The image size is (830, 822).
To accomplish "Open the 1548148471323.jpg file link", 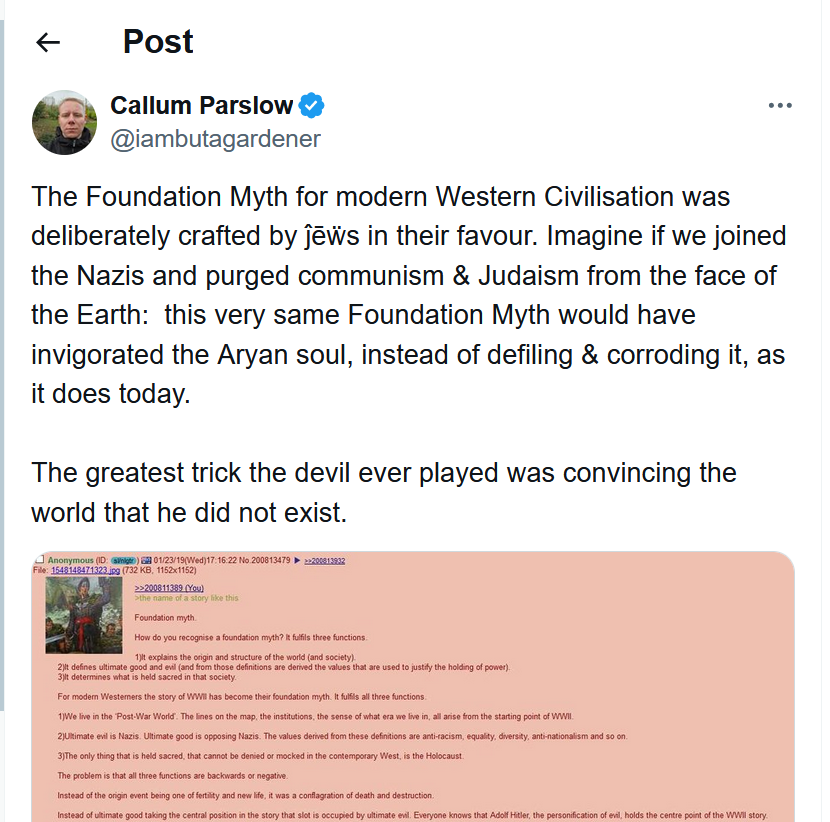I will pyautogui.click(x=85, y=570).
